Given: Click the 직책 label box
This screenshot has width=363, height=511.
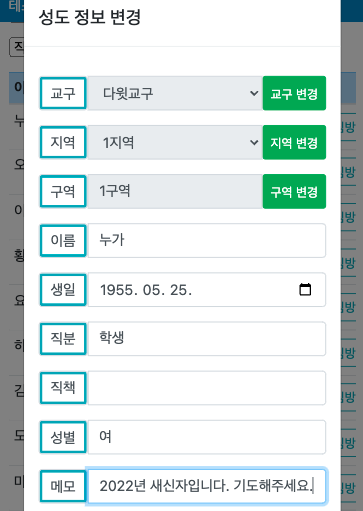Looking at the screenshot, I should [63, 388].
